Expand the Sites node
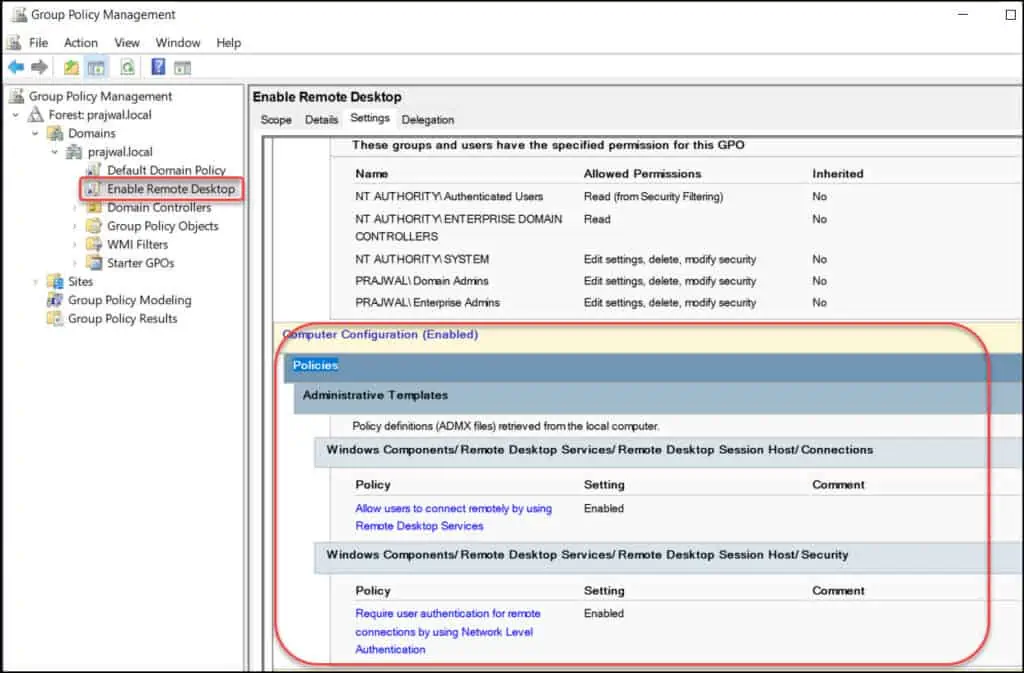The height and width of the screenshot is (673, 1024). [35, 281]
